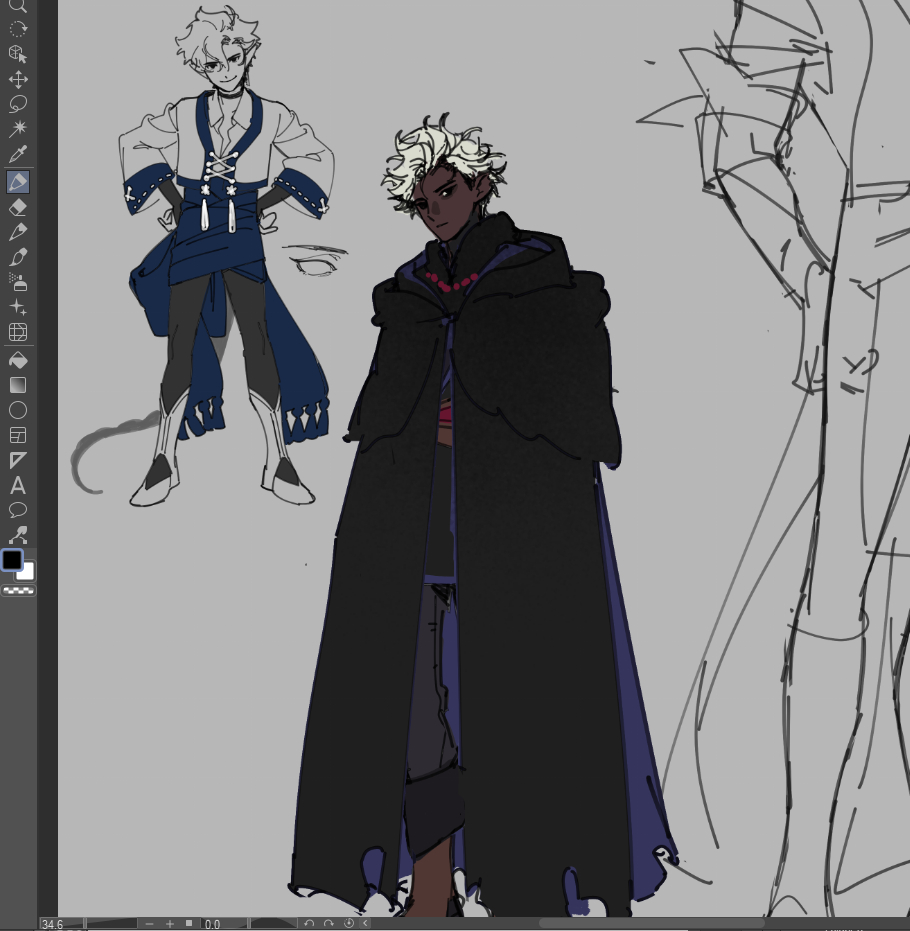Select the Zoom magnifier tool
This screenshot has width=910, height=931.
point(18,6)
